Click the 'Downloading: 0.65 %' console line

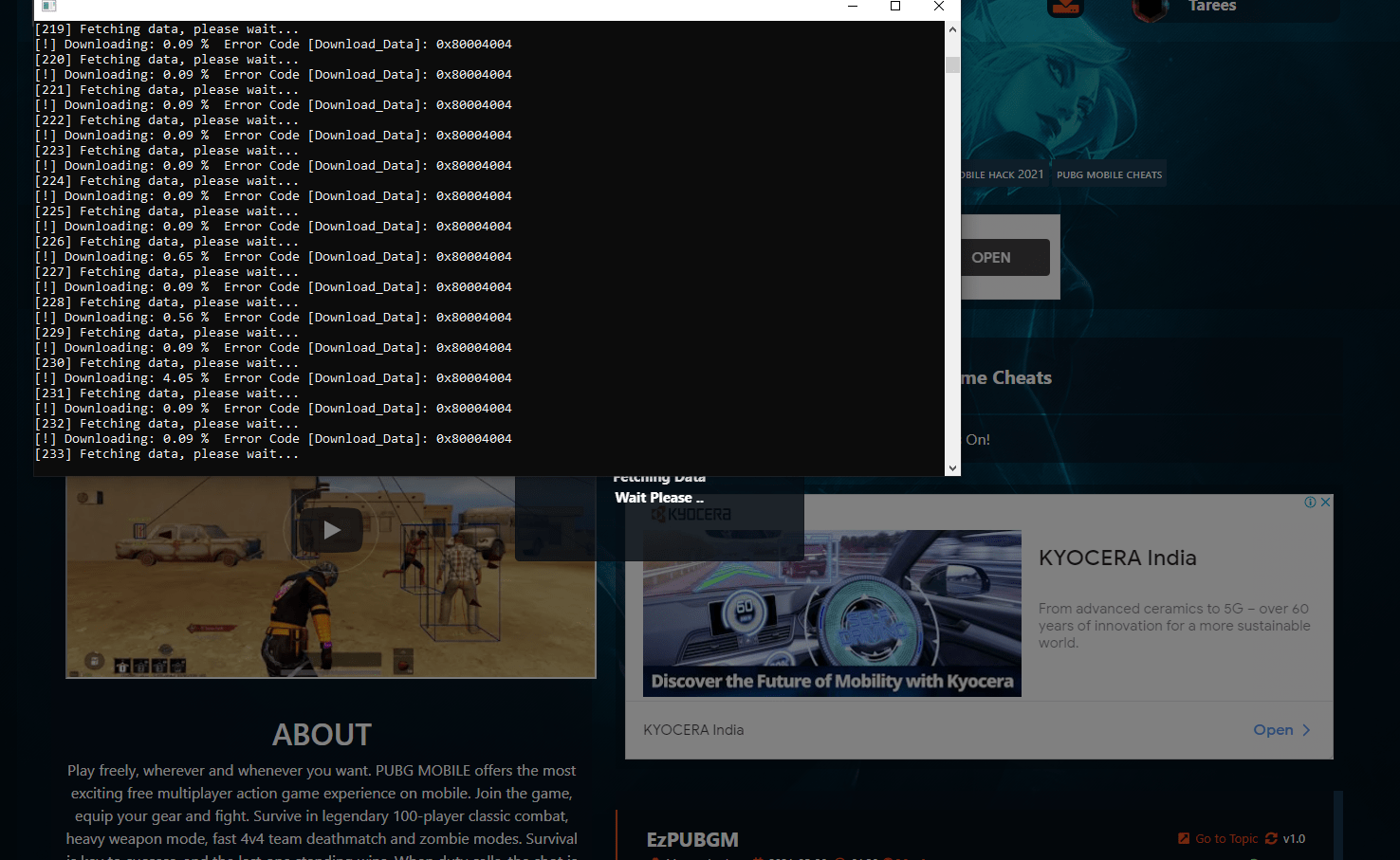[273, 257]
